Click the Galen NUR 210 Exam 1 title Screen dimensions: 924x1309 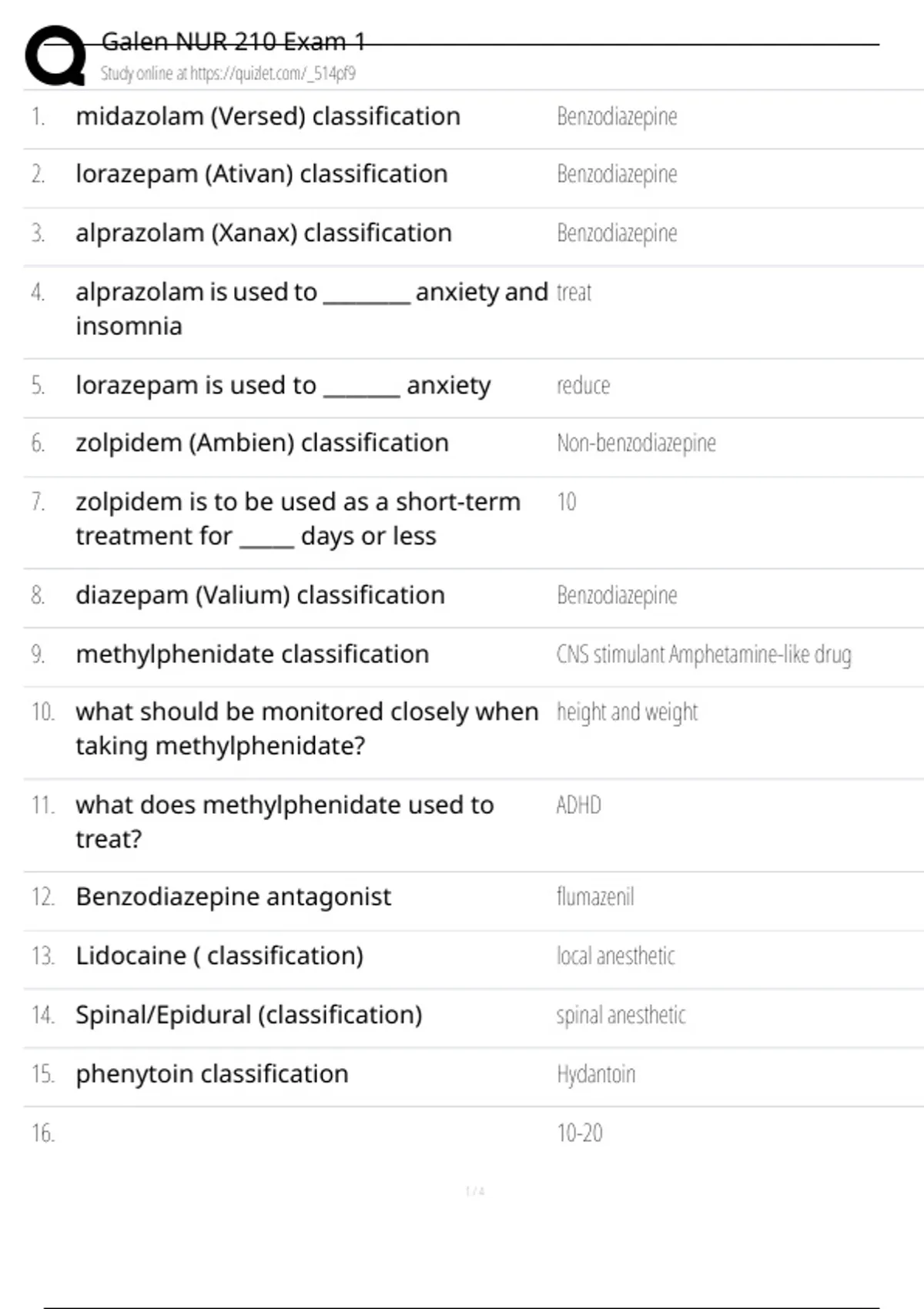tap(233, 42)
